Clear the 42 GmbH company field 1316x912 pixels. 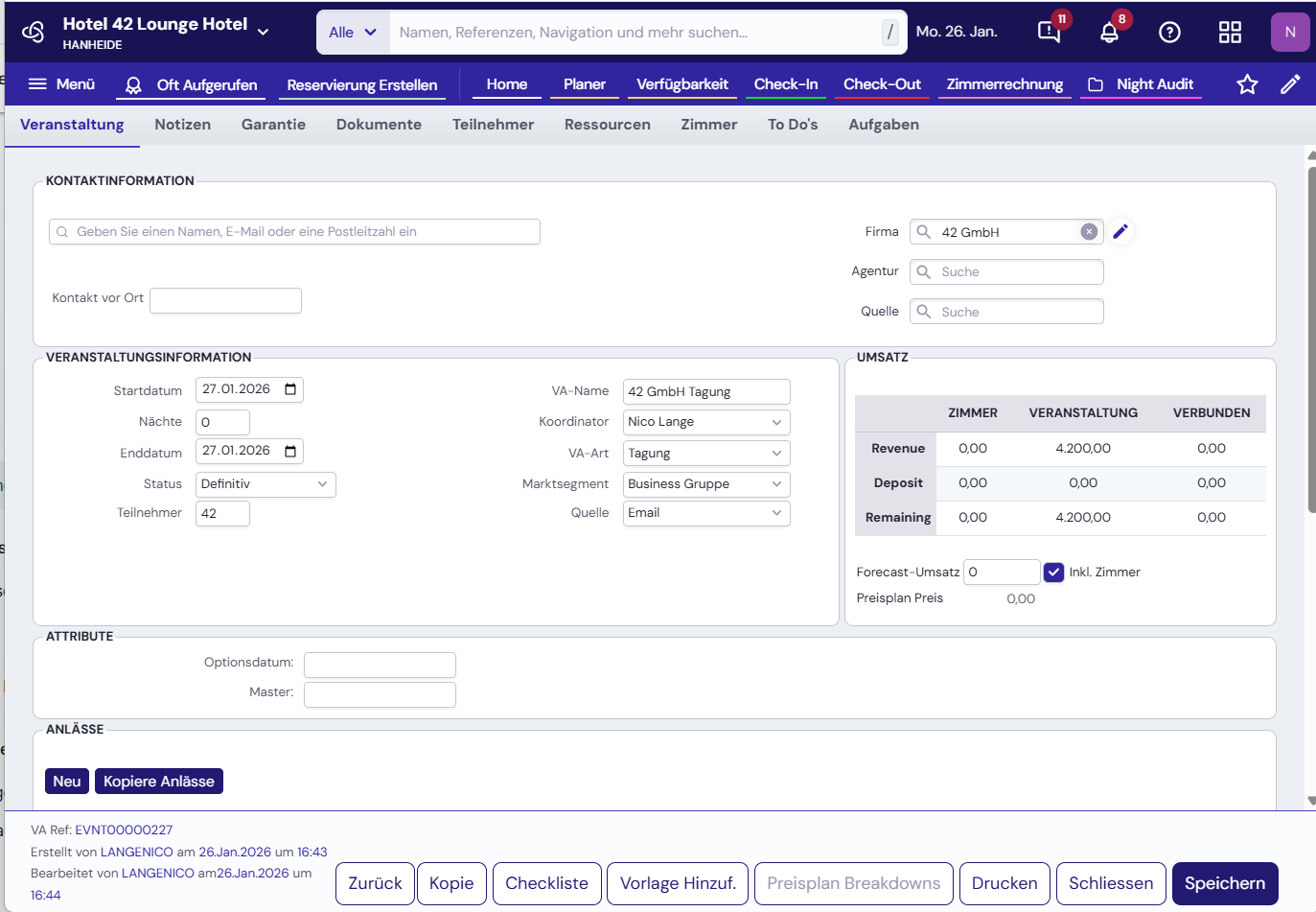(1089, 231)
